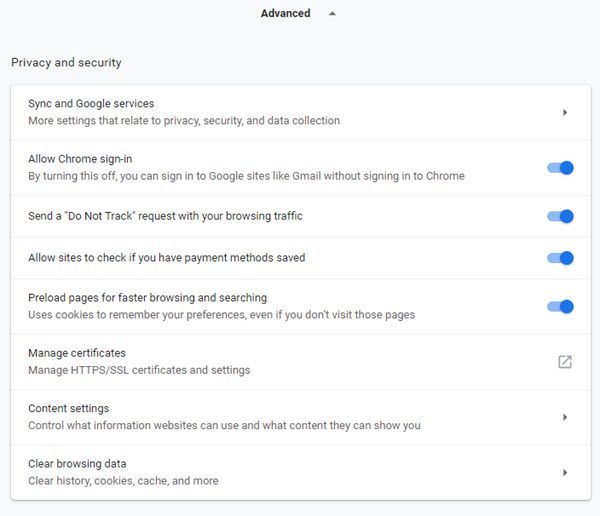
Task: Click Allow Chrome sign-in label text
Action: [x=80, y=159]
